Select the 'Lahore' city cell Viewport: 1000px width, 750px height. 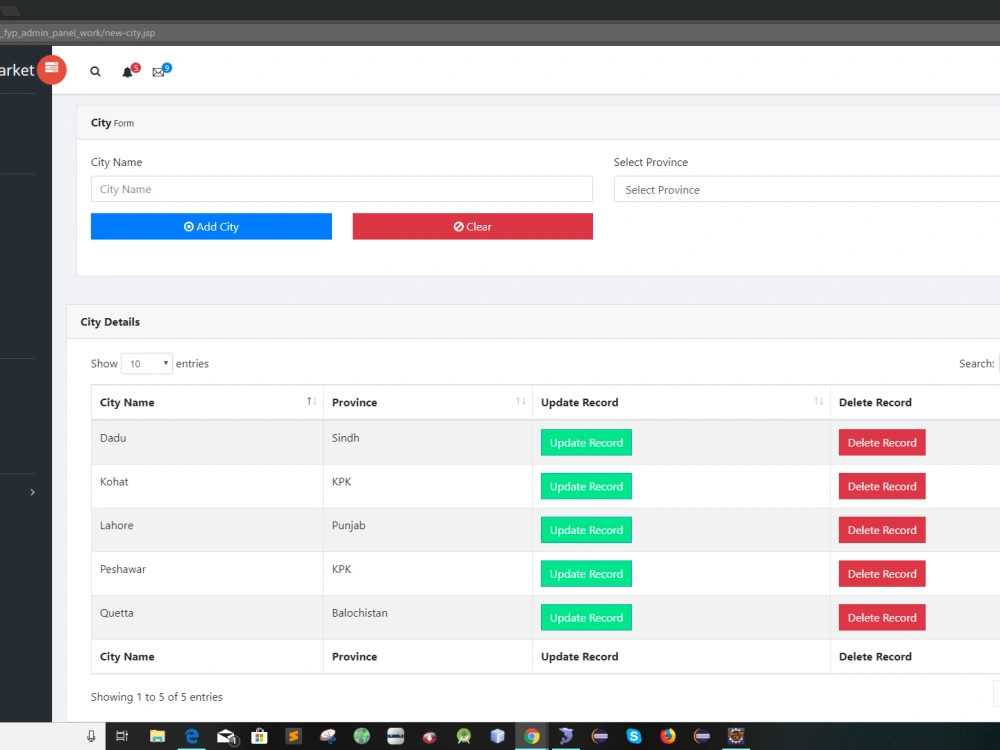pyautogui.click(x=207, y=529)
